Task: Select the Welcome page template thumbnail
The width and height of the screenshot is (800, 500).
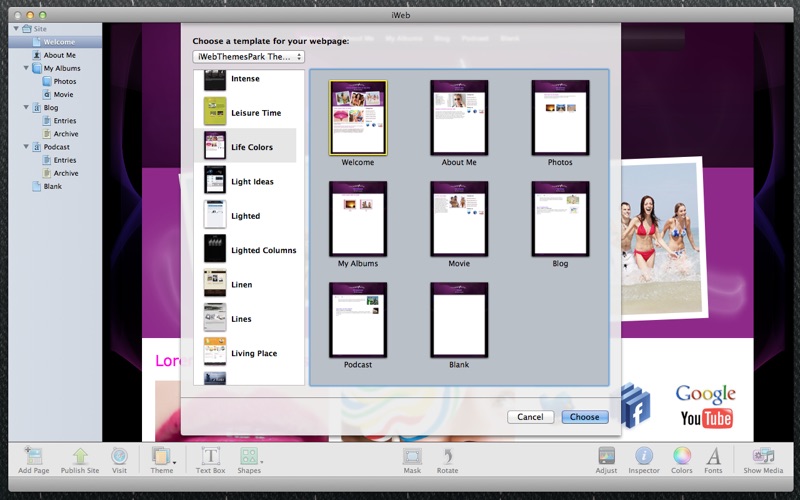Action: (x=358, y=117)
